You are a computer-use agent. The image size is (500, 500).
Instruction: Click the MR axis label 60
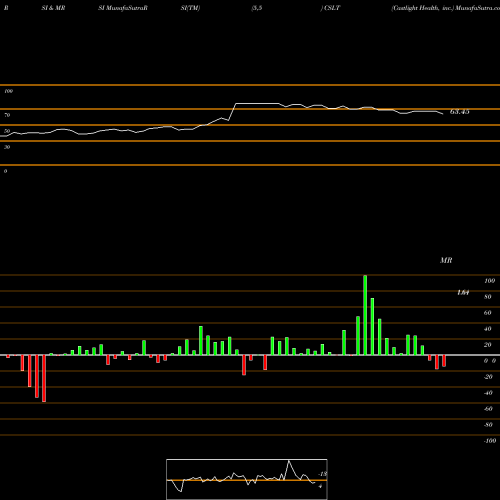pyautogui.click(x=488, y=313)
